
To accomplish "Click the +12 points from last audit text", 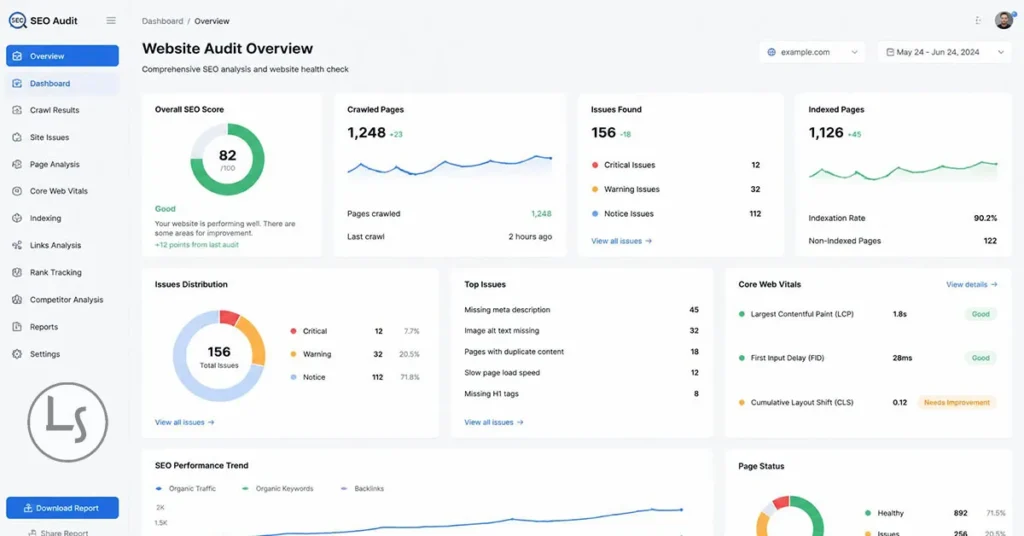I will (x=197, y=245).
